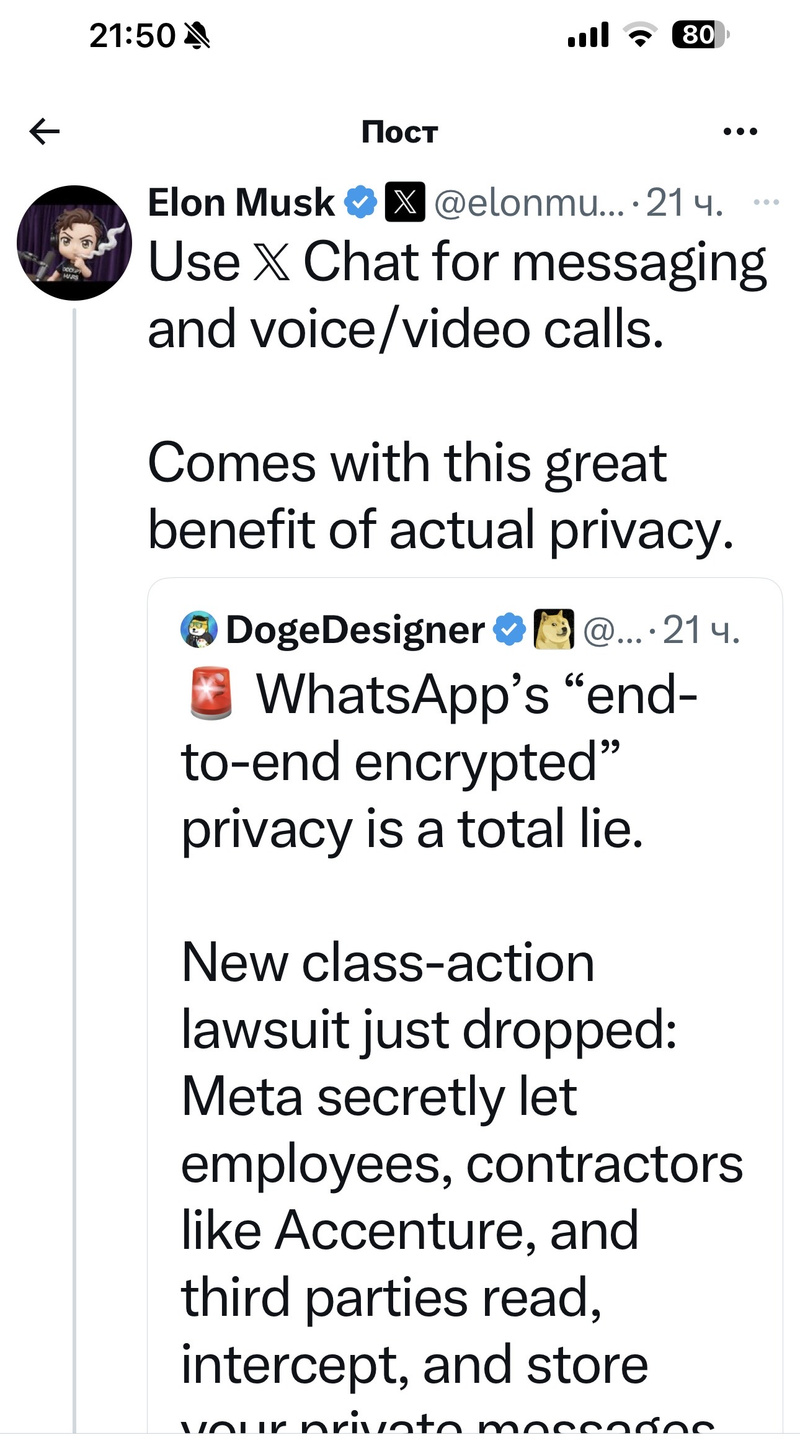Tap the 21 ч. timestamp on Elon's post

pyautogui.click(x=684, y=203)
